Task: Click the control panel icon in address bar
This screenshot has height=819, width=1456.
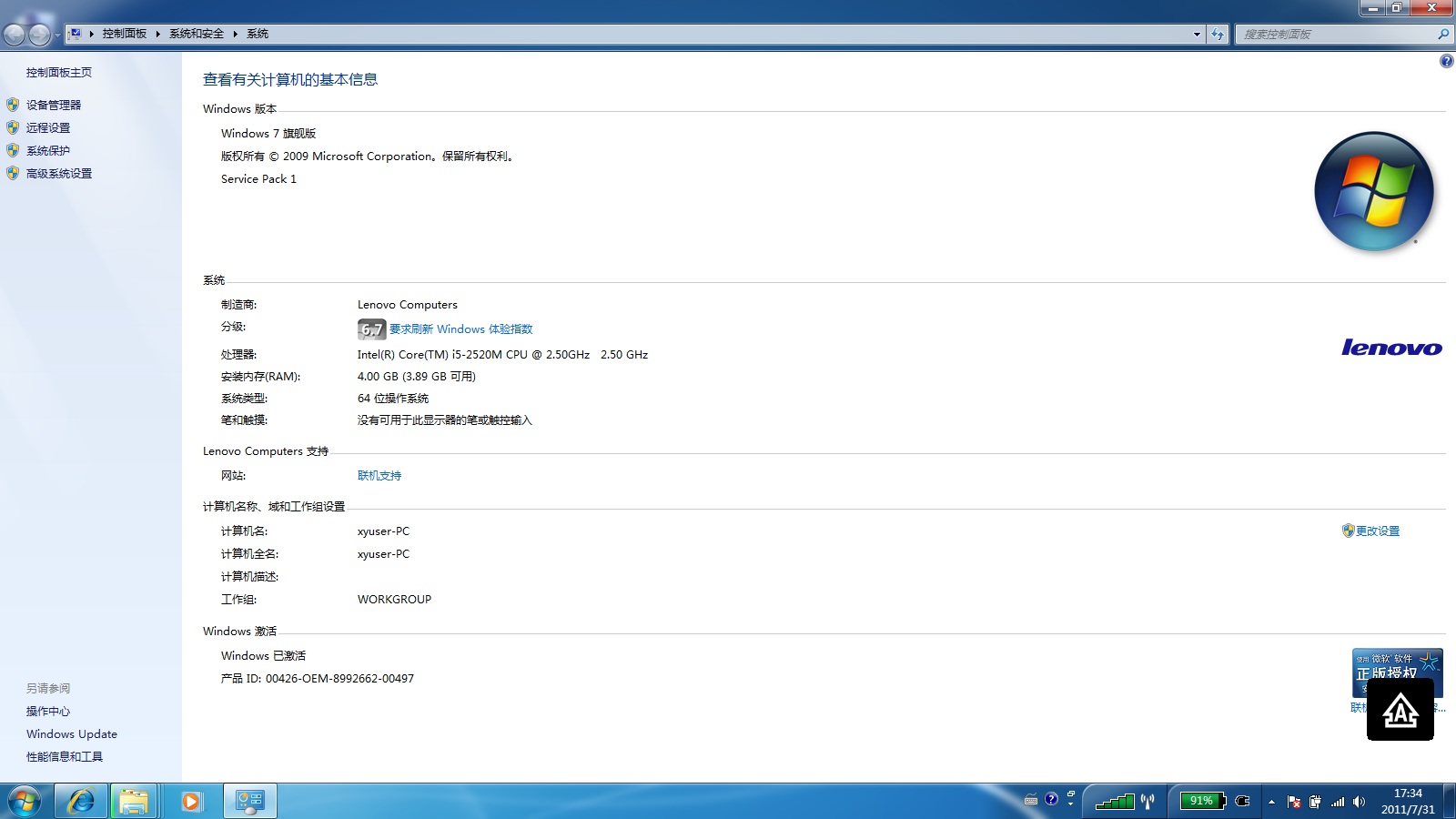Action: 76,34
